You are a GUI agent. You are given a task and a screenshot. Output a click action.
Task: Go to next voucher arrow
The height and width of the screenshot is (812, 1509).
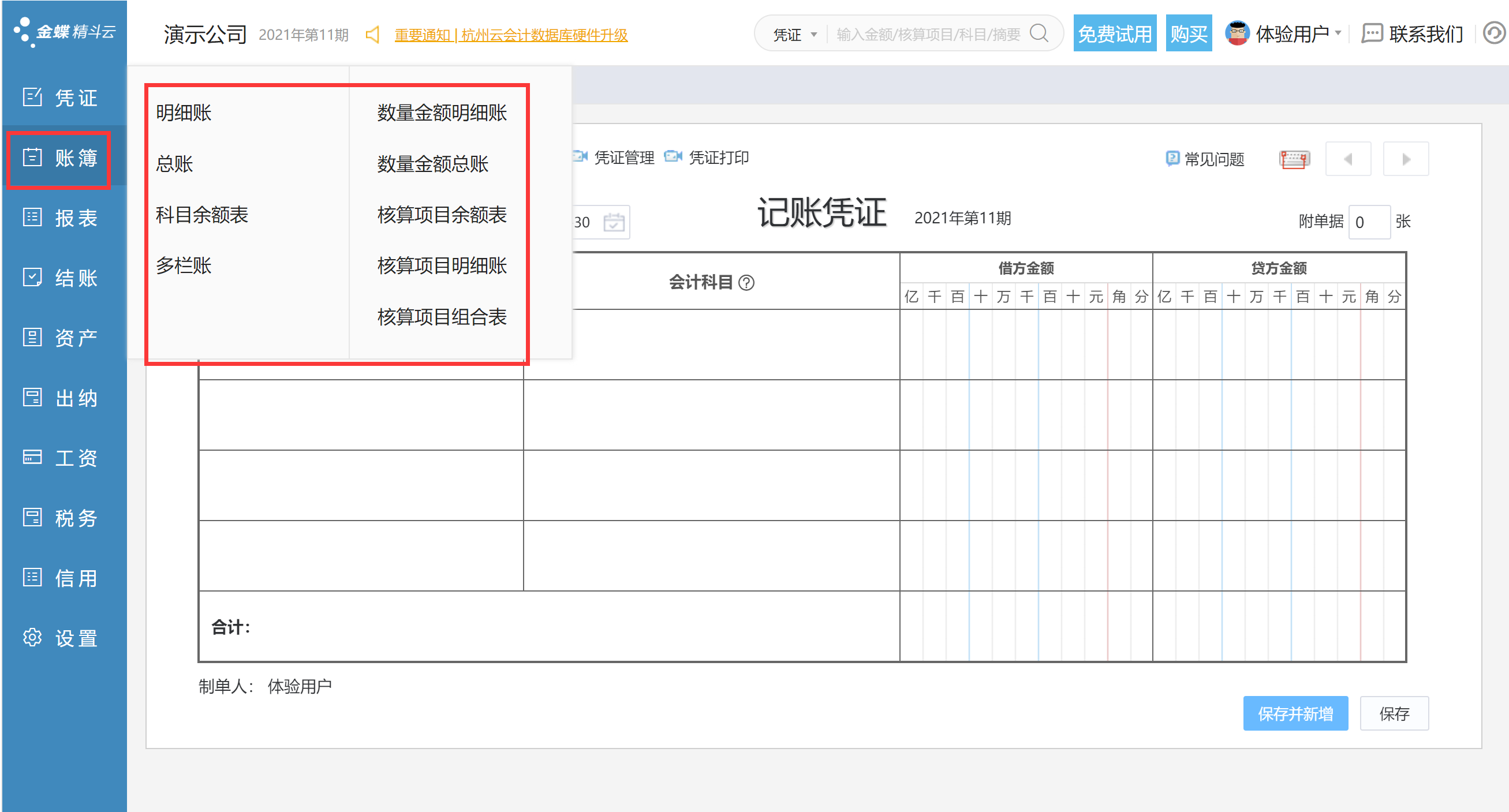click(x=1405, y=159)
